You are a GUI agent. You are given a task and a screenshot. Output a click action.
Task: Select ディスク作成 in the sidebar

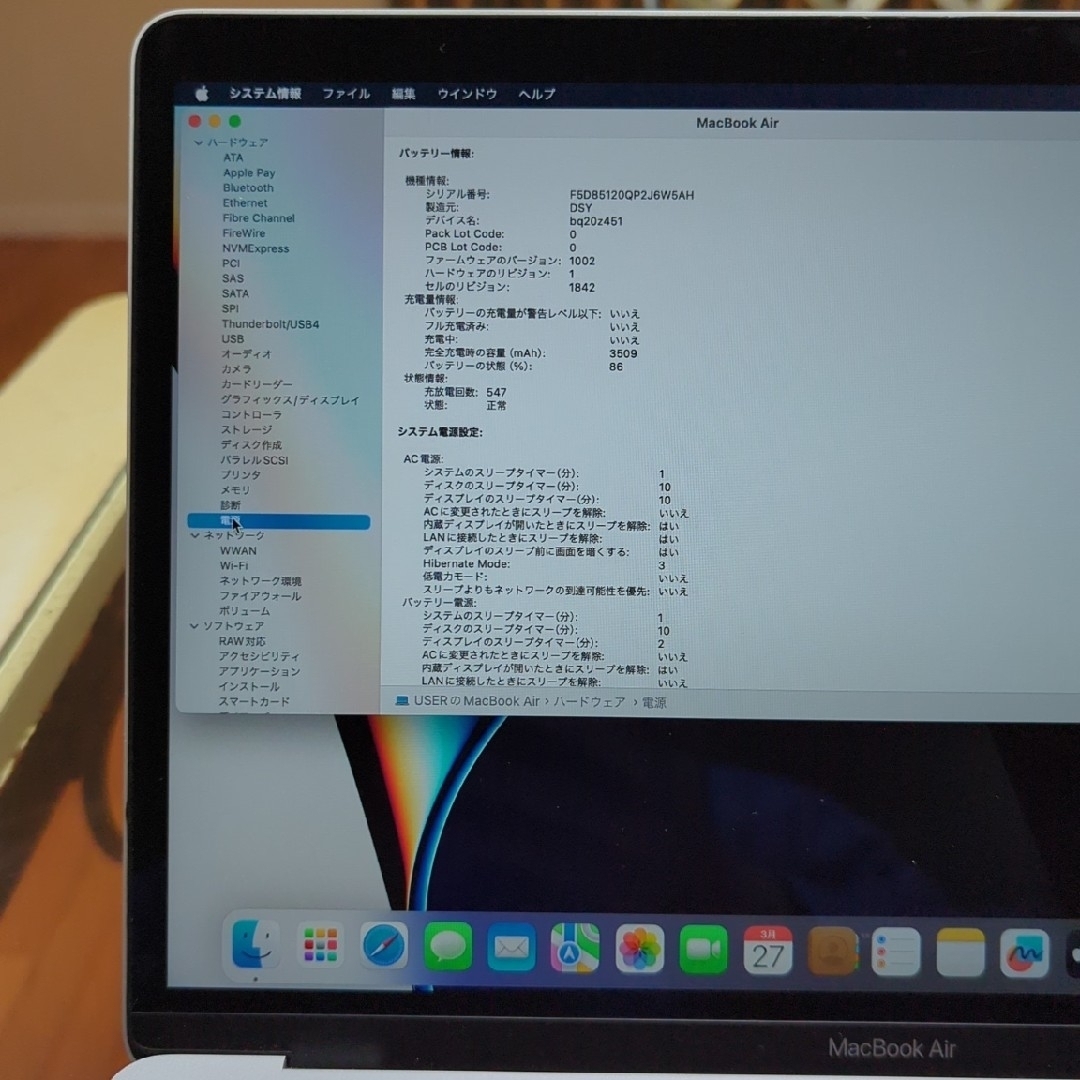click(x=251, y=445)
